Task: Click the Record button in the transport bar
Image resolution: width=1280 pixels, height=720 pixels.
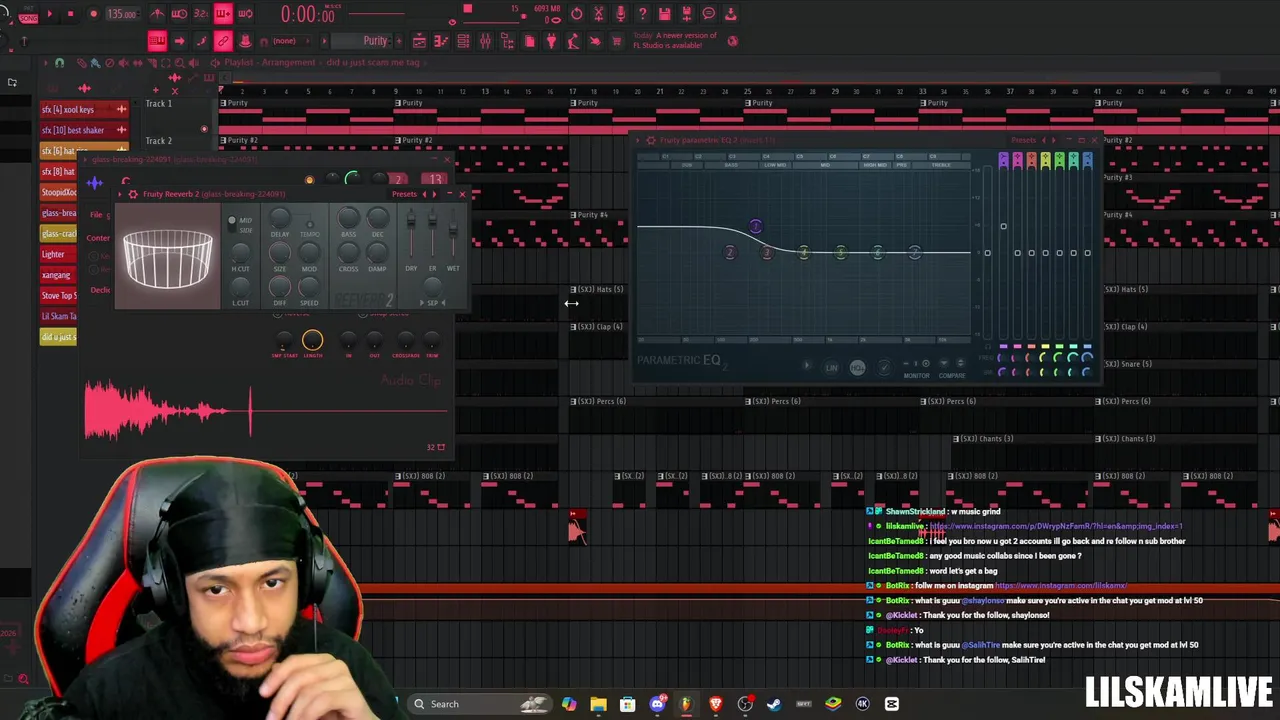Action: point(93,14)
